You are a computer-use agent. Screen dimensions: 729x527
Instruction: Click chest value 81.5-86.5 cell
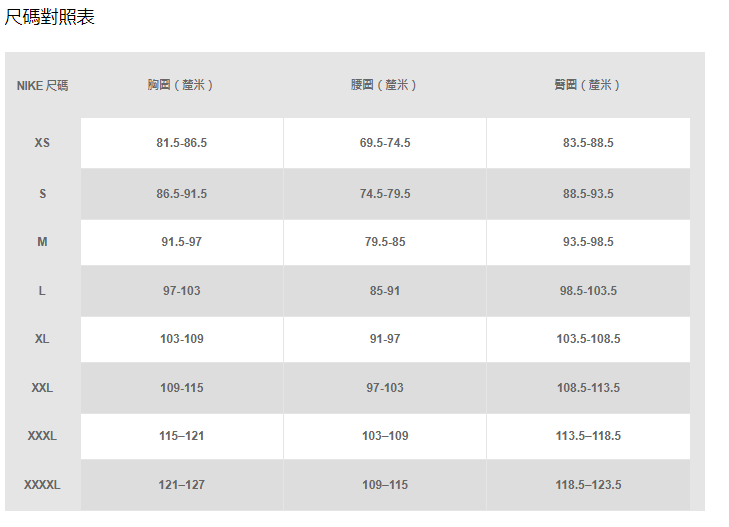[182, 143]
